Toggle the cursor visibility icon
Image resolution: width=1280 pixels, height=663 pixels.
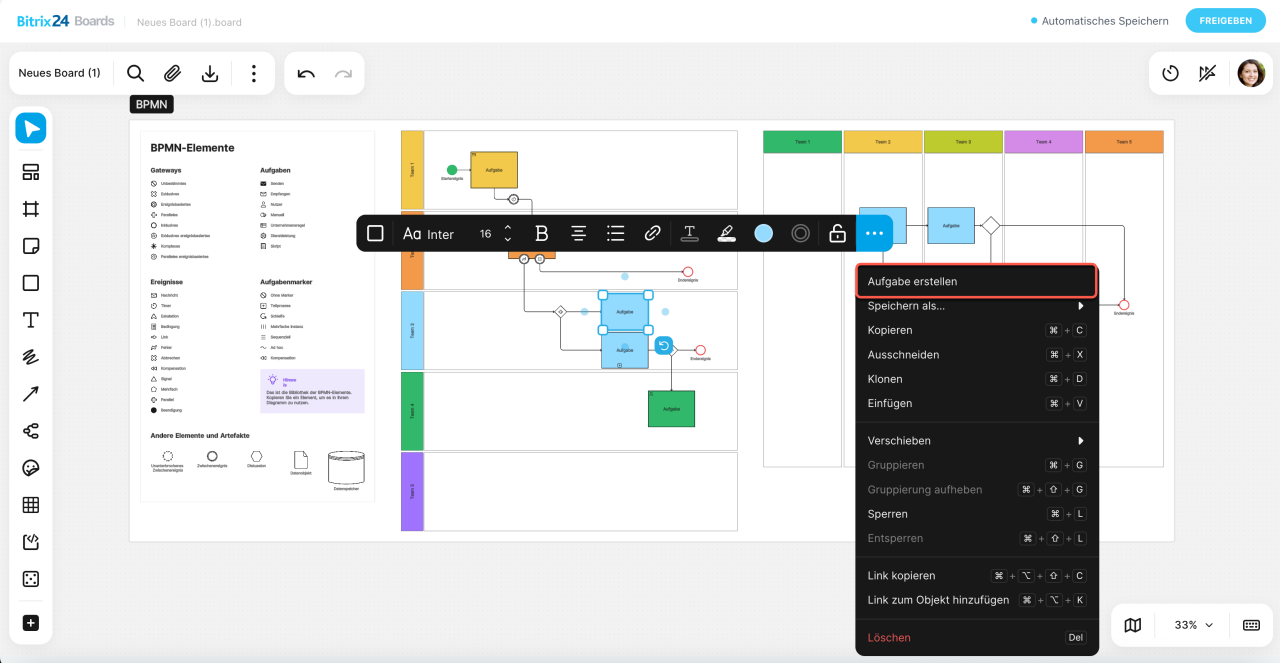click(x=1208, y=73)
